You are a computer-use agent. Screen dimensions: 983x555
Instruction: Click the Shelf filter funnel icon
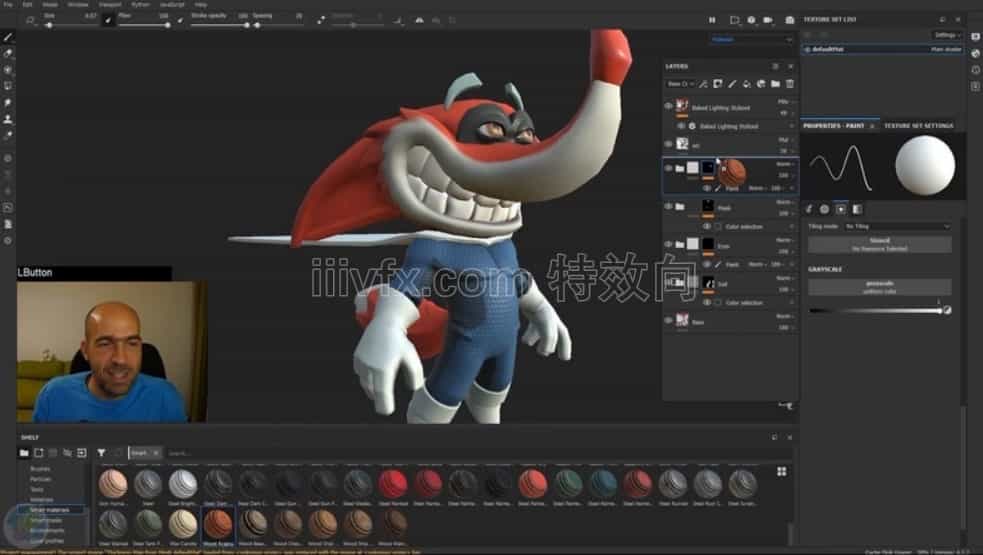click(x=101, y=453)
